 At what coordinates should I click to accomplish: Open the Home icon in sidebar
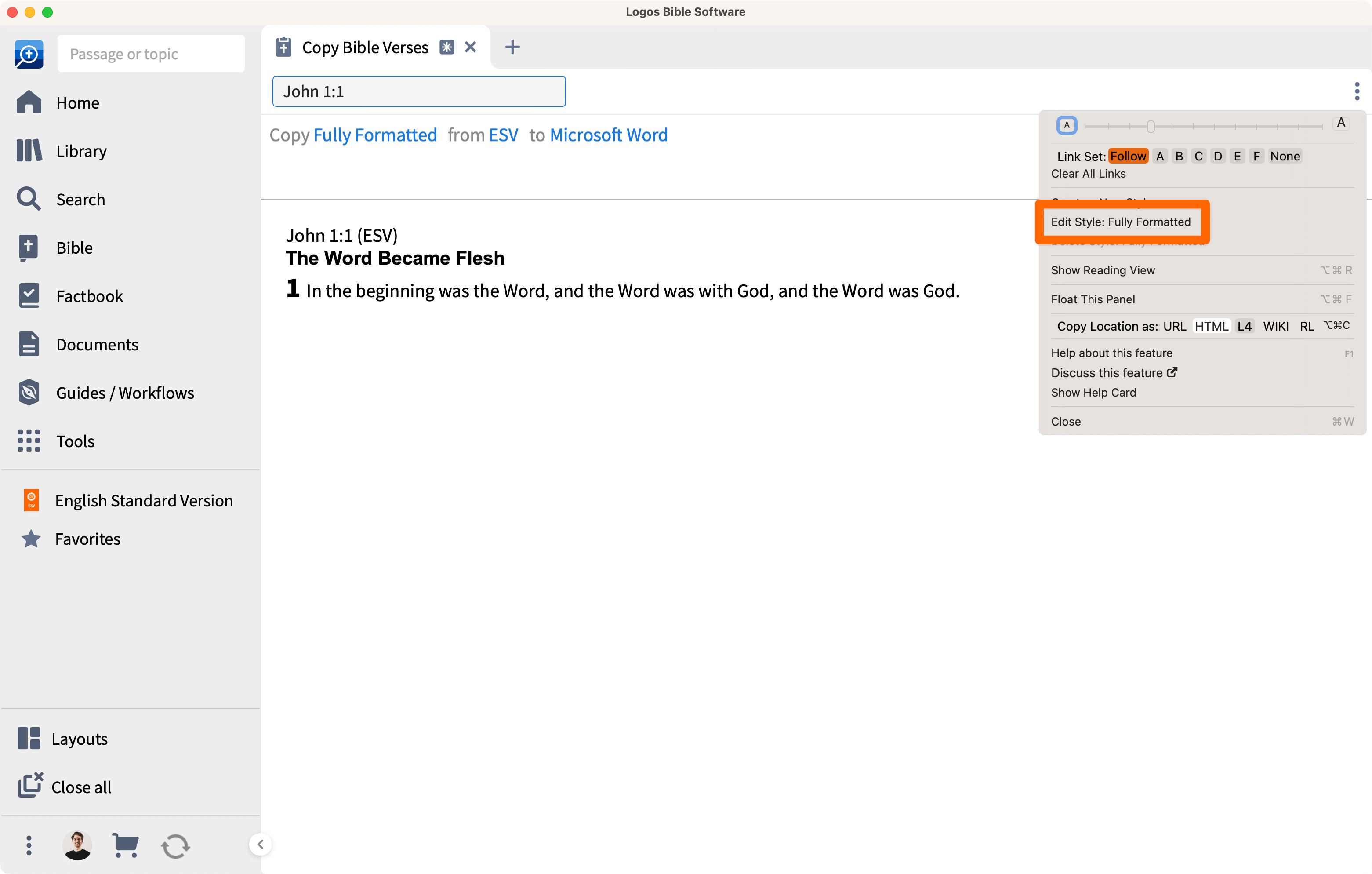29,102
